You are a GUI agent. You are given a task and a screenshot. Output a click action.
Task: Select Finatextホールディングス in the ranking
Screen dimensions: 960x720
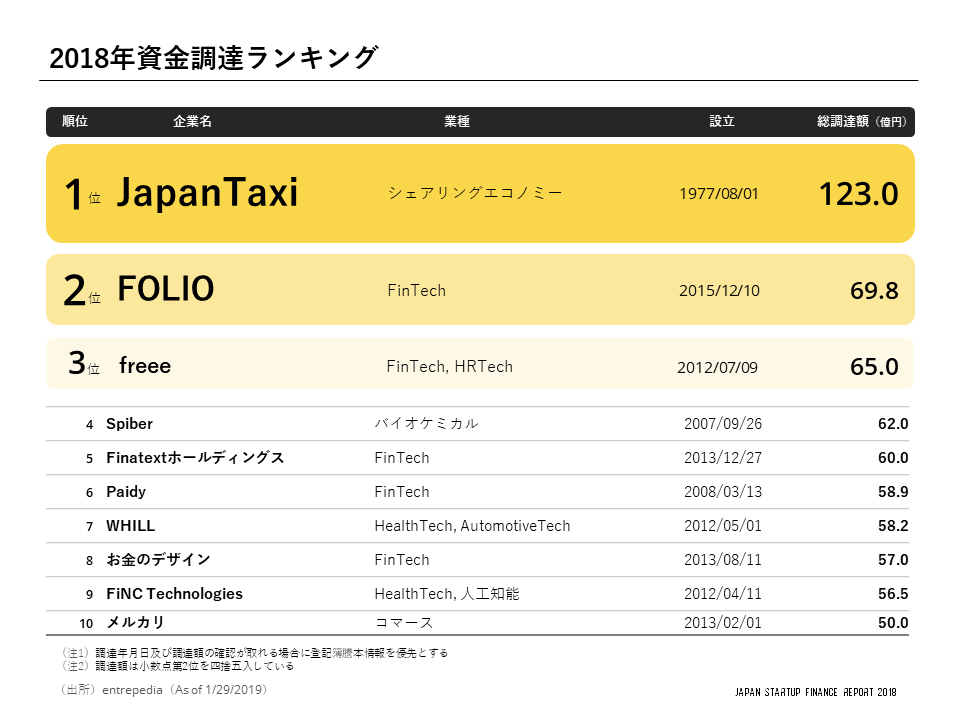195,458
